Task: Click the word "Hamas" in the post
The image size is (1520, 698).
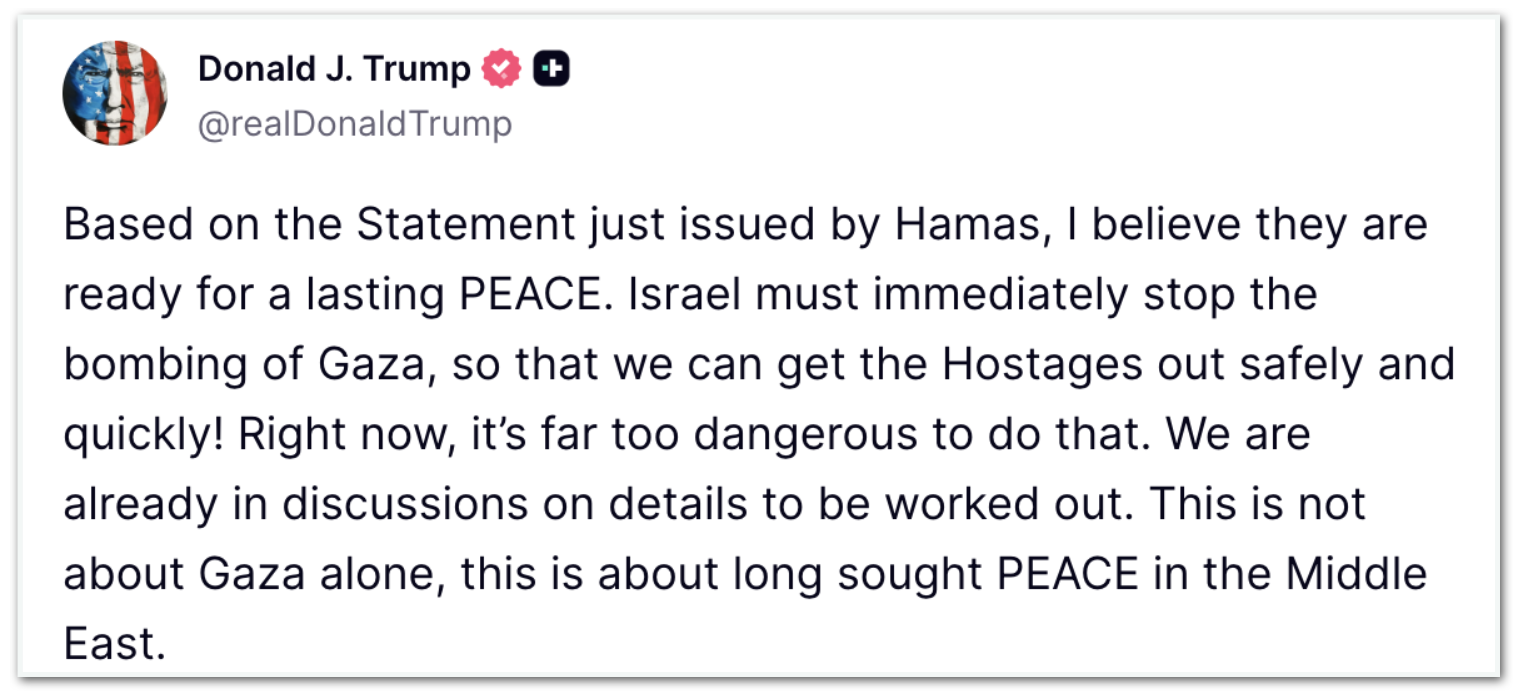Action: 962,225
